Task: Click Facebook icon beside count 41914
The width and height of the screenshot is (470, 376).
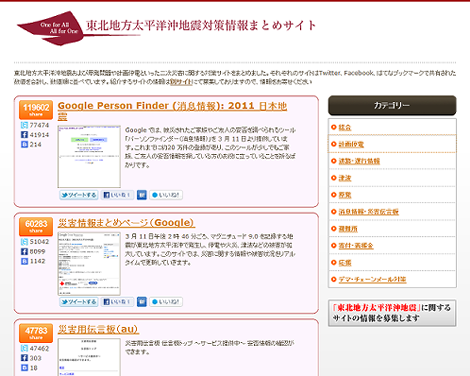Action: pos(24,135)
